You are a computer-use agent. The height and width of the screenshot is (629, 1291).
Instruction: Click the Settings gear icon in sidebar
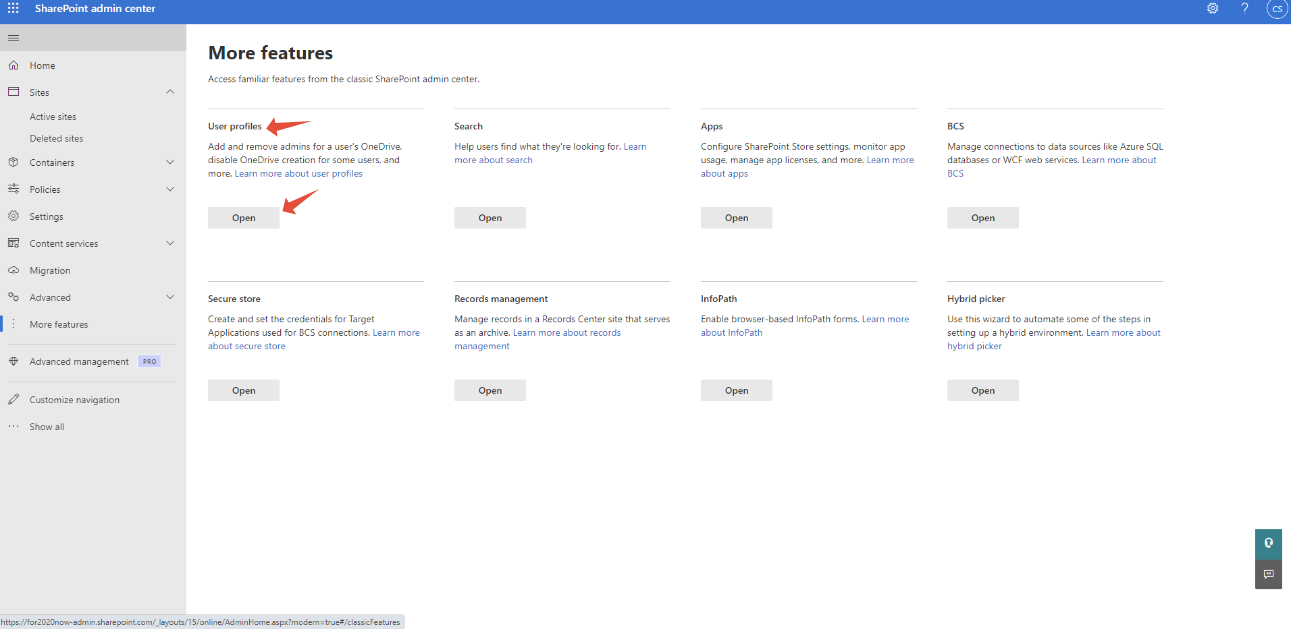[x=13, y=216]
